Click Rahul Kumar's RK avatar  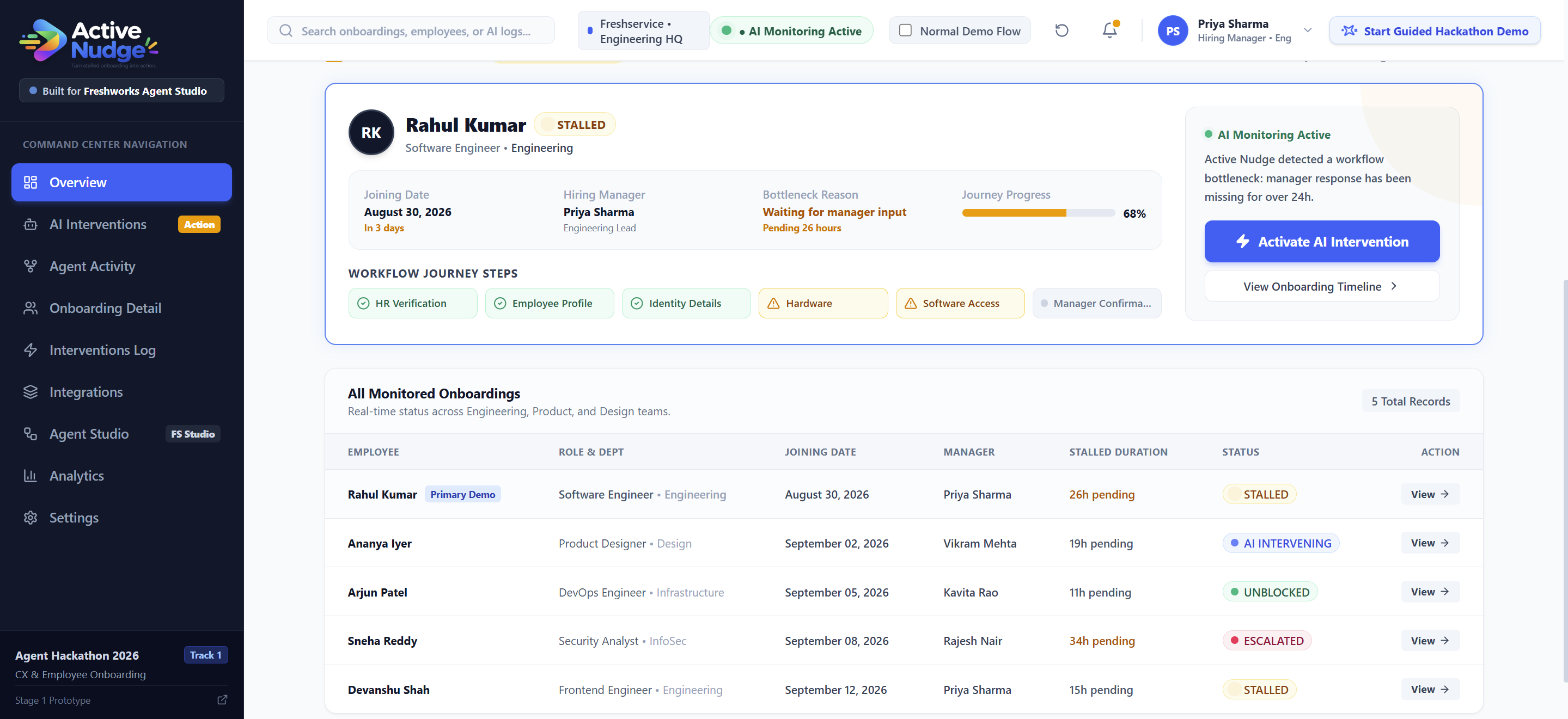click(x=371, y=133)
